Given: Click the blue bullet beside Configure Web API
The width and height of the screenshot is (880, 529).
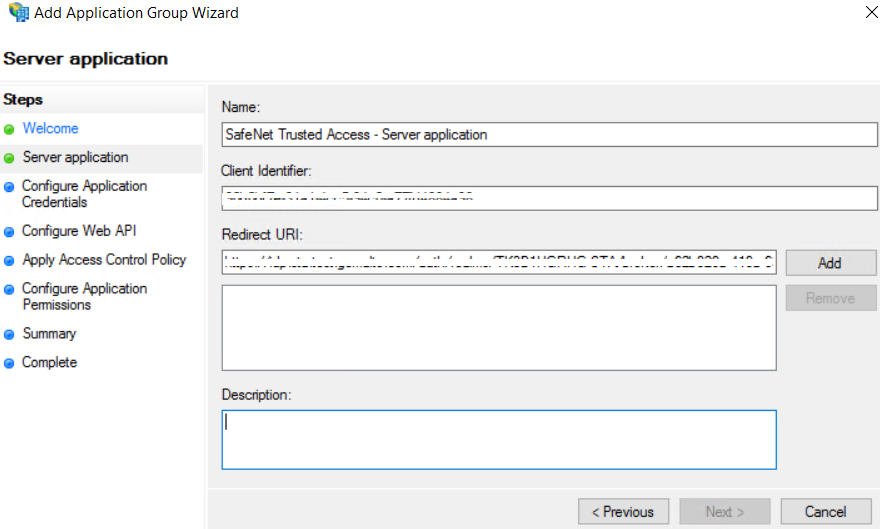Looking at the screenshot, I should tap(9, 232).
